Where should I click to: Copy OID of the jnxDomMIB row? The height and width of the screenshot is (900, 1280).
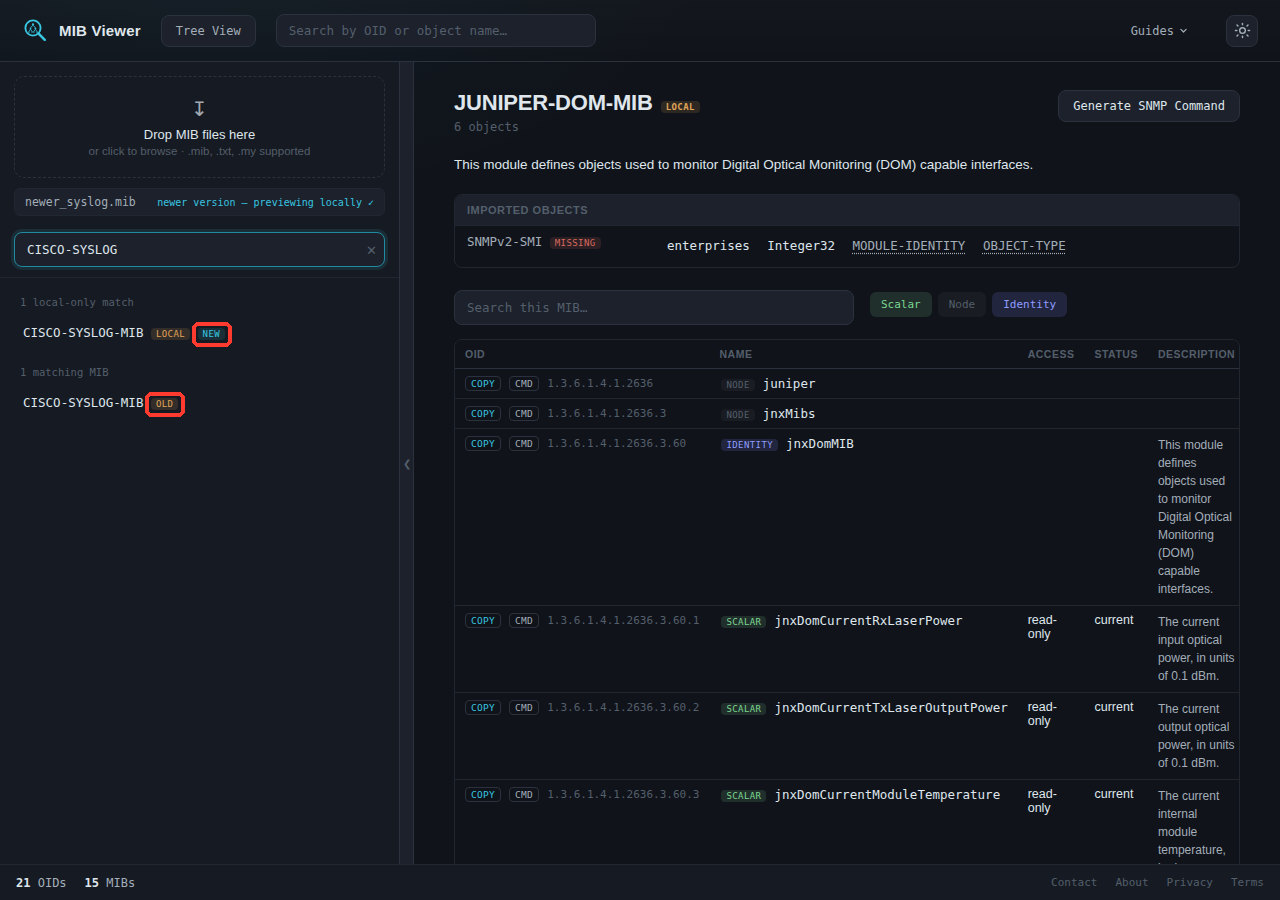tap(483, 443)
